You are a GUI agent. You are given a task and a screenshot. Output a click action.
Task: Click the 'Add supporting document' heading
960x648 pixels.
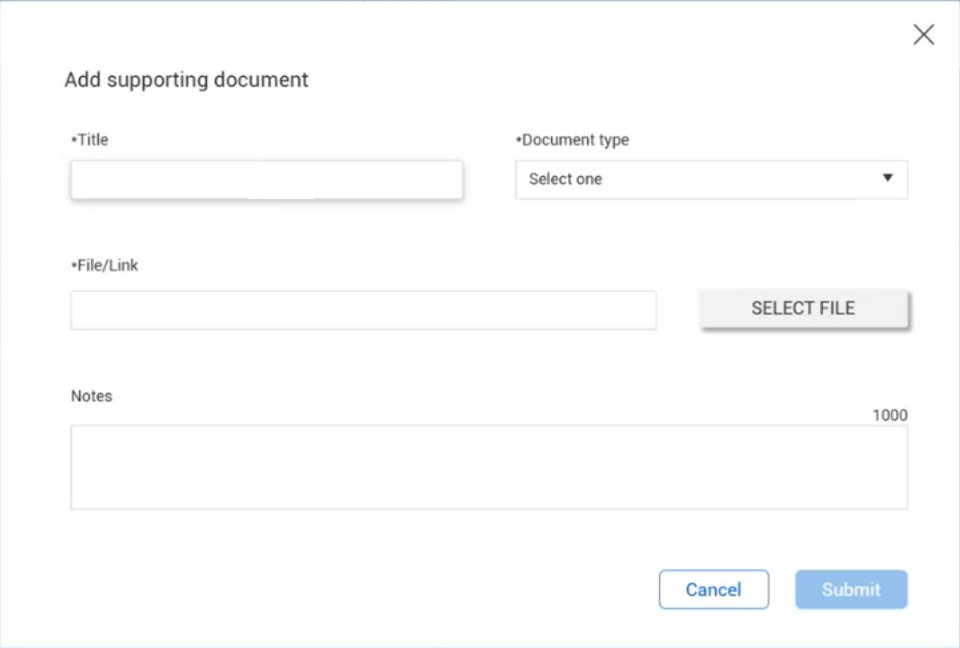click(186, 80)
